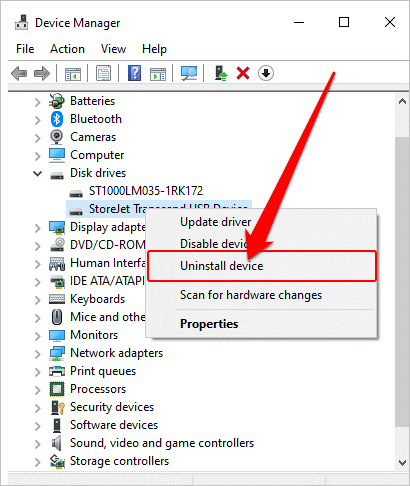Collapse the Disk drives category
The image size is (410, 486).
coord(37,173)
